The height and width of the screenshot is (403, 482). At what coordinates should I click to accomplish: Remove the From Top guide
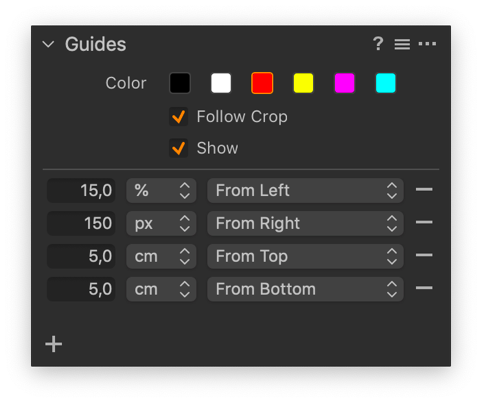click(x=424, y=255)
